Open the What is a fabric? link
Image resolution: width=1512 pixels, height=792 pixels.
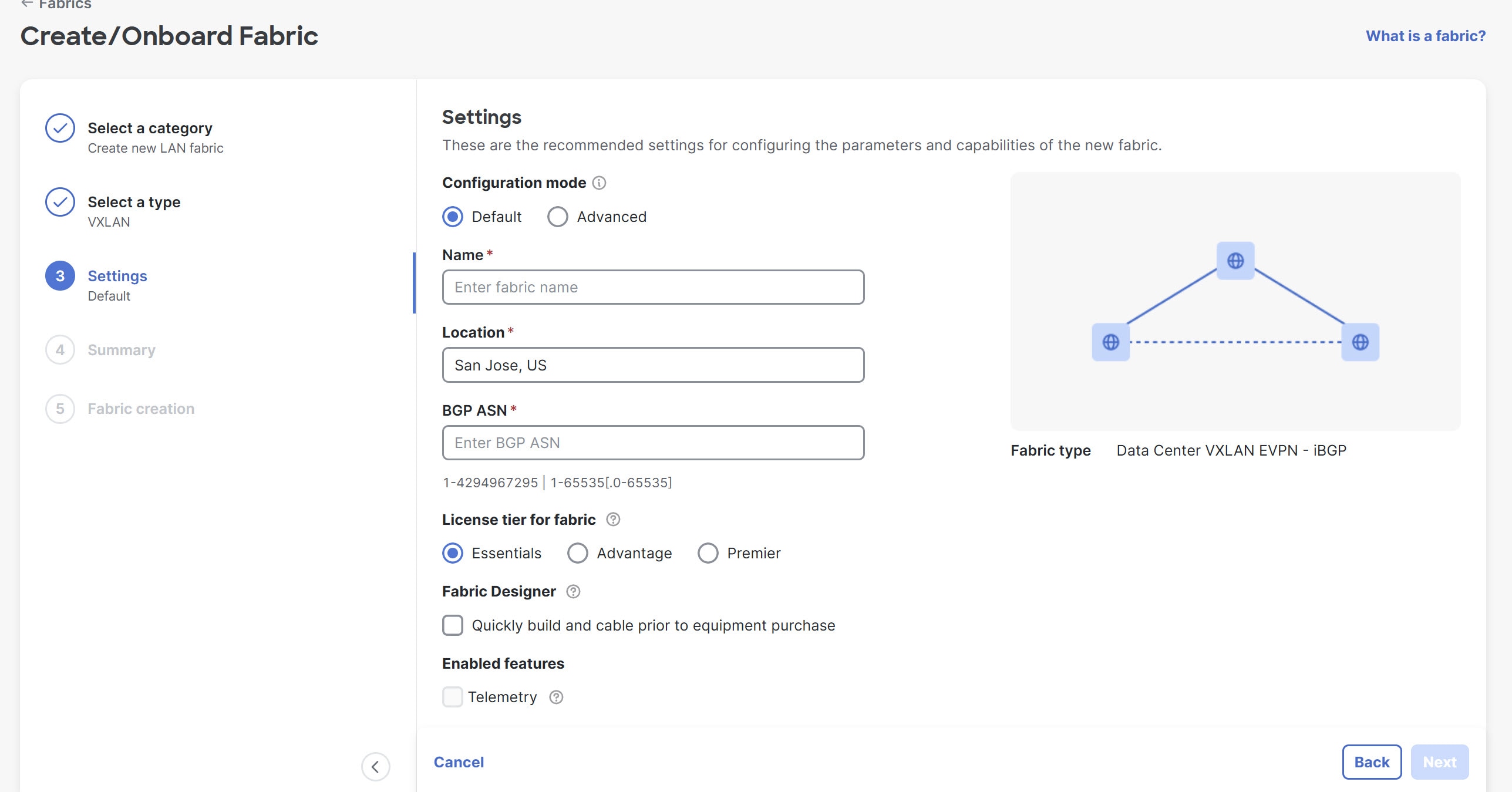(1425, 36)
